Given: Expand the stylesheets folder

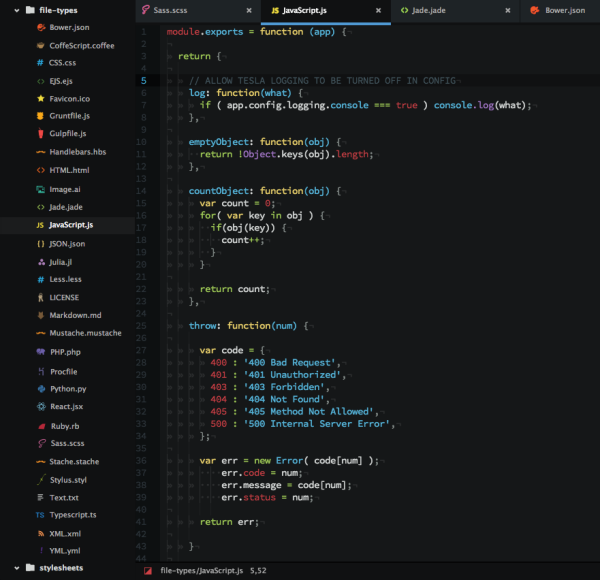Looking at the screenshot, I should pyautogui.click(x=14, y=568).
